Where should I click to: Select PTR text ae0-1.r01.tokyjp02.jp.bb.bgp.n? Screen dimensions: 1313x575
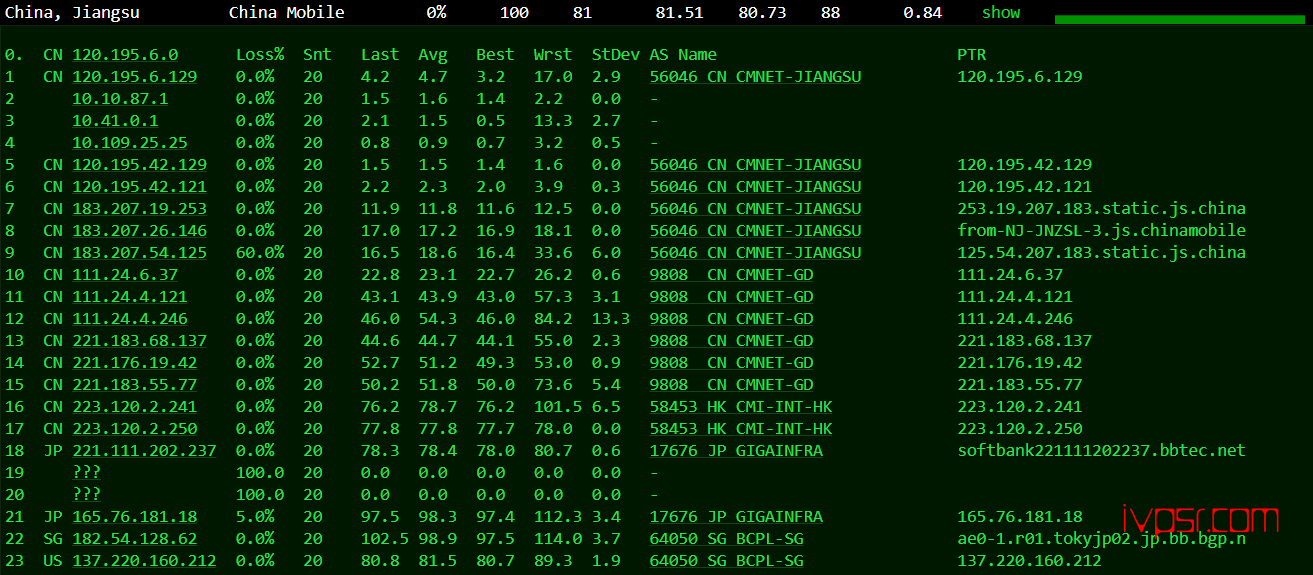[x=1102, y=539]
